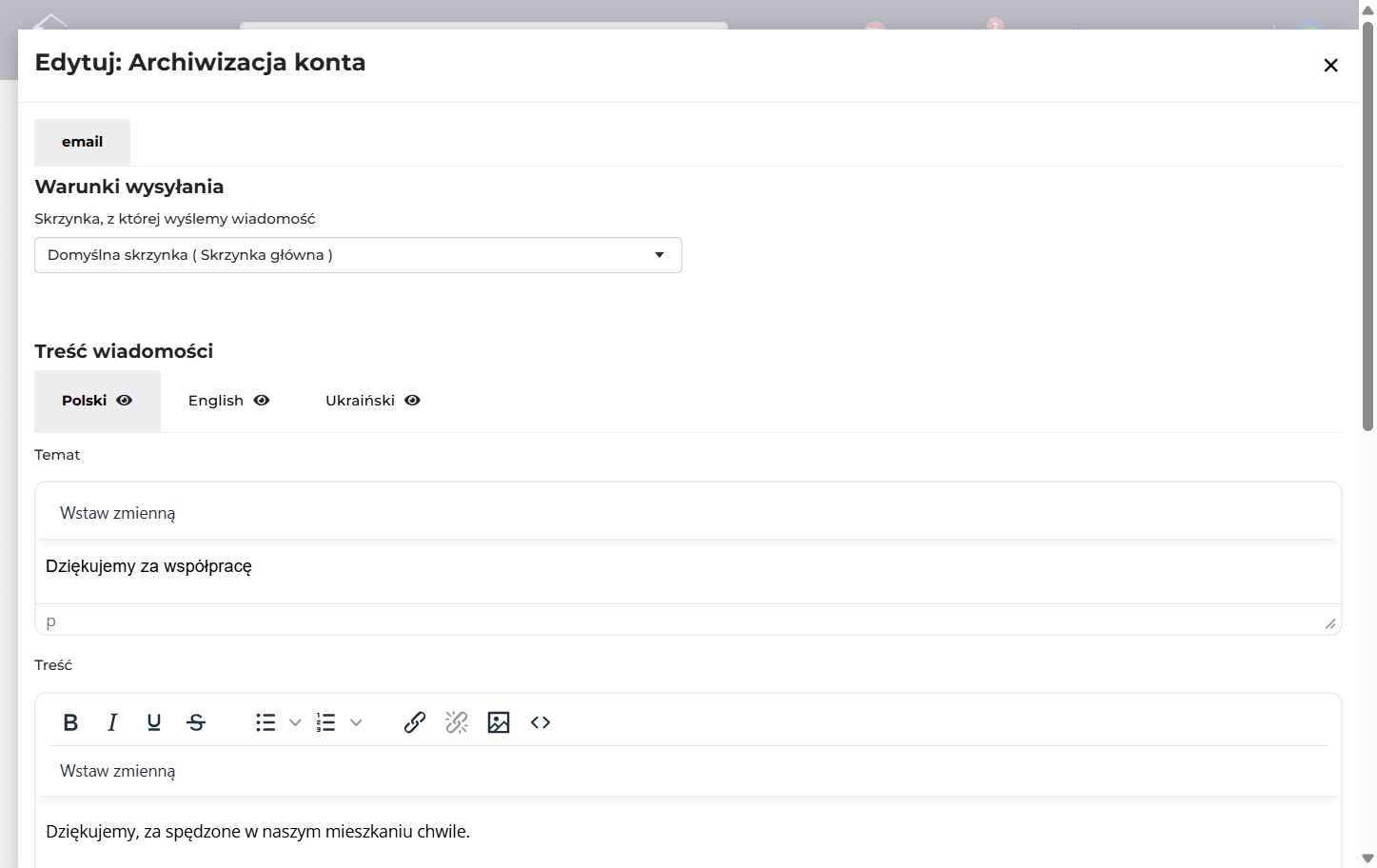Switch to the Ukraiński language tab
The width and height of the screenshot is (1377, 868).
point(373,401)
